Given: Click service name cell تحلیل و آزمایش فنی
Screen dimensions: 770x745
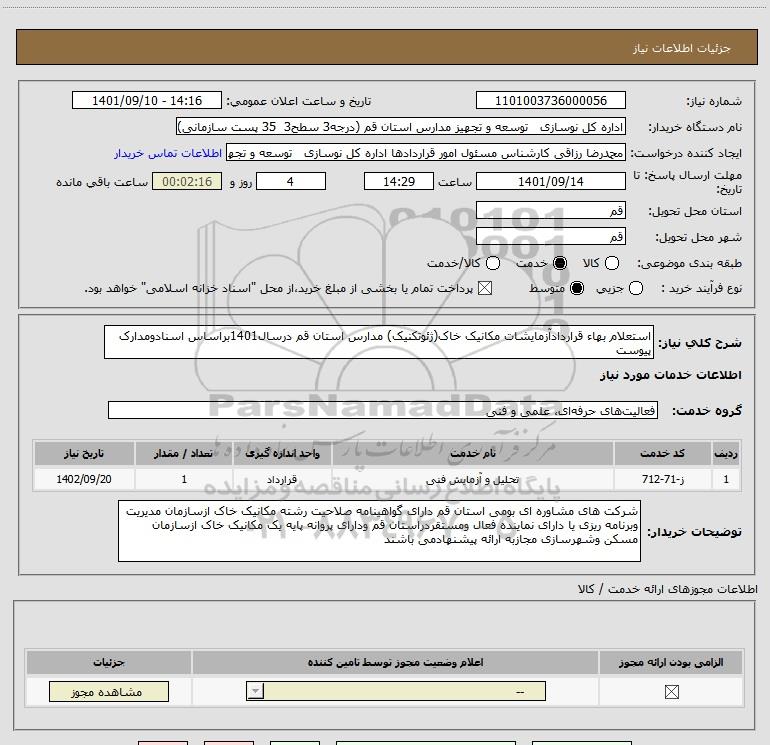Looking at the screenshot, I should [x=473, y=479].
